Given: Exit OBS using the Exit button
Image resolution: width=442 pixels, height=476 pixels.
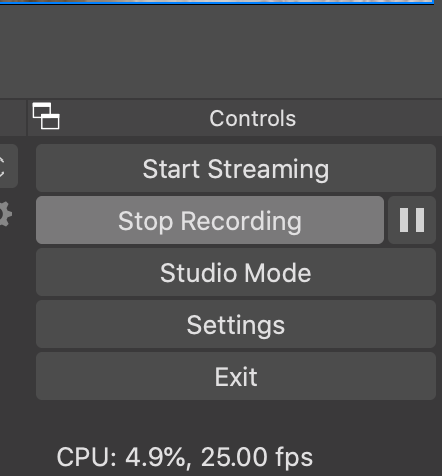Looking at the screenshot, I should (236, 376).
